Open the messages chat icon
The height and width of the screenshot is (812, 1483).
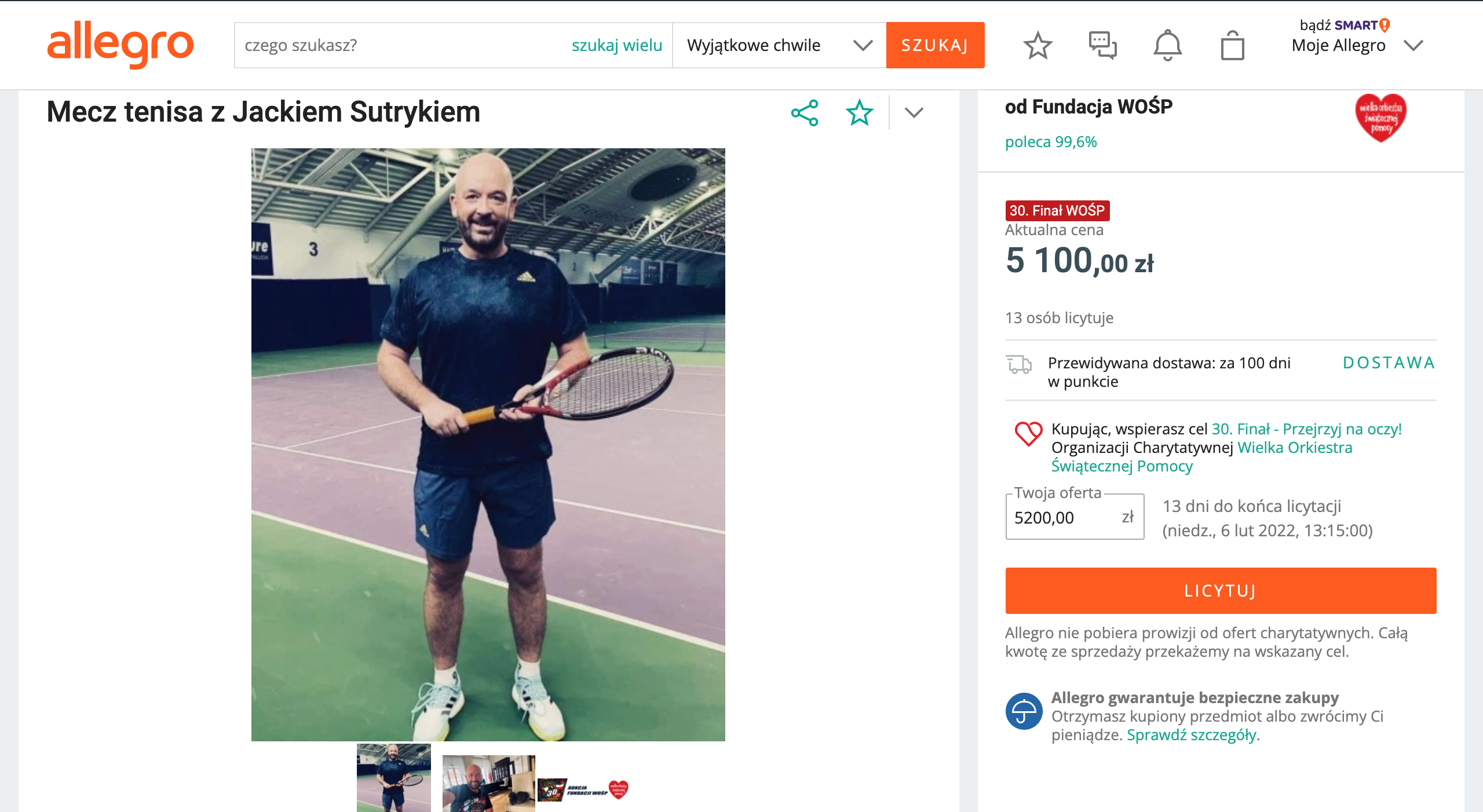click(1102, 45)
